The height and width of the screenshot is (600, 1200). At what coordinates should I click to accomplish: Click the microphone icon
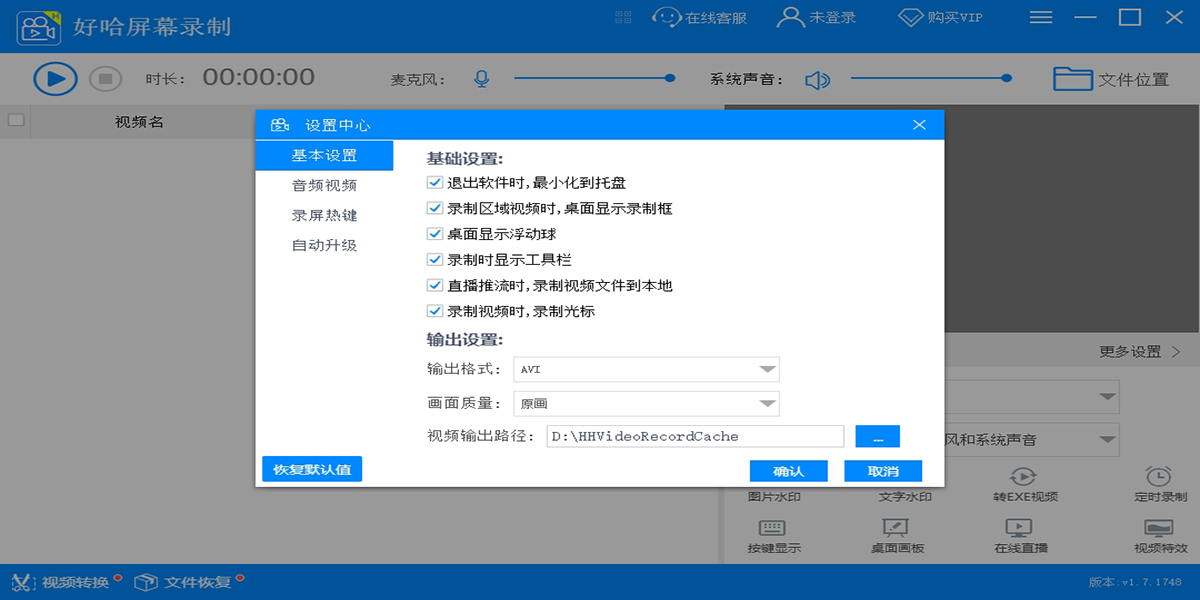tap(482, 79)
